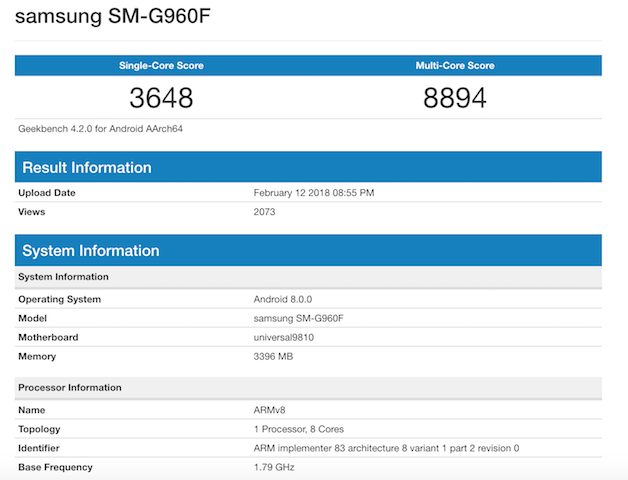Click the Multi-Core Score header
Viewport: 628px width, 480px height.
tap(455, 66)
